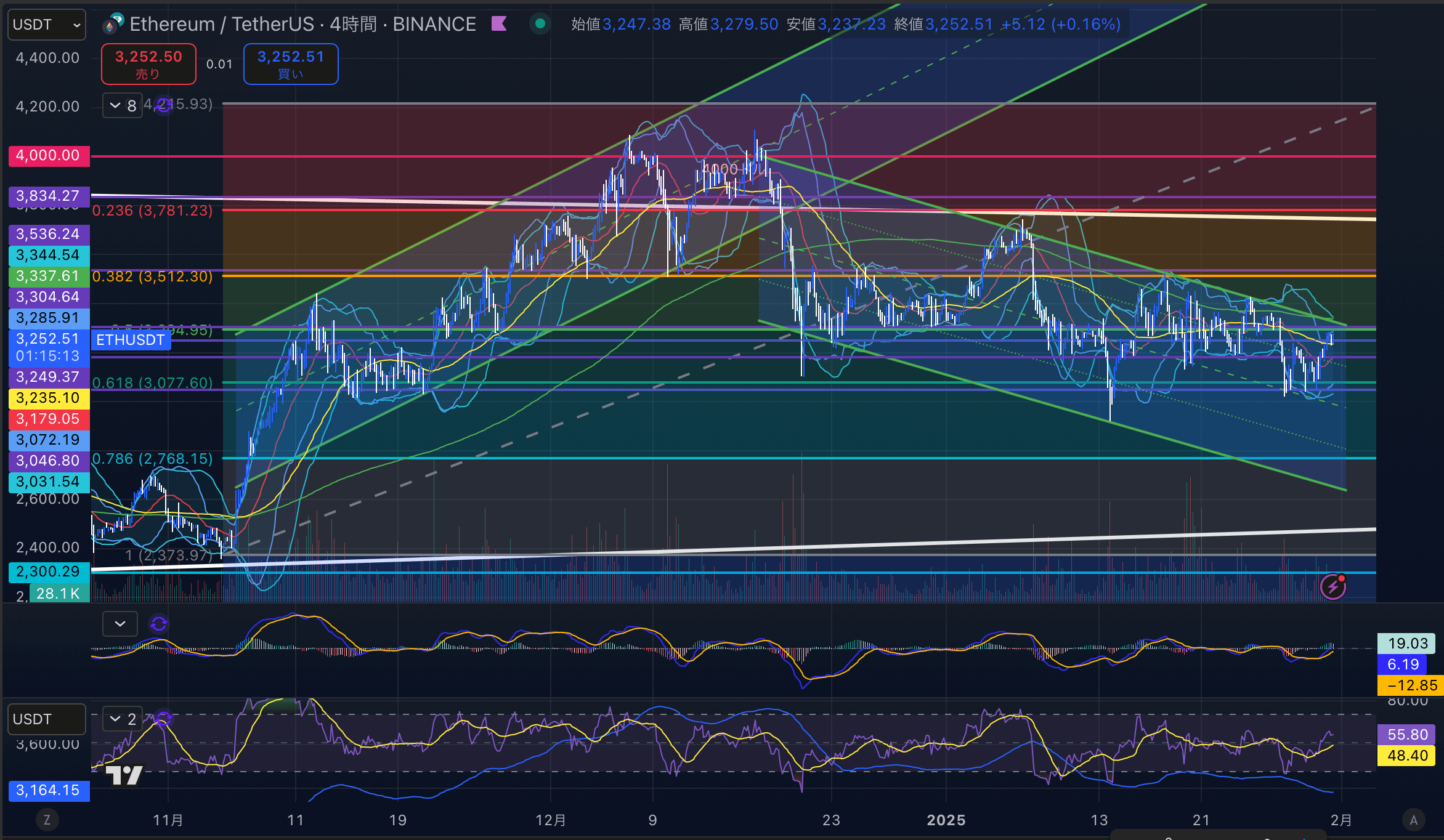
Task: Click the lightning bolt quick-action icon
Action: click(x=1333, y=586)
